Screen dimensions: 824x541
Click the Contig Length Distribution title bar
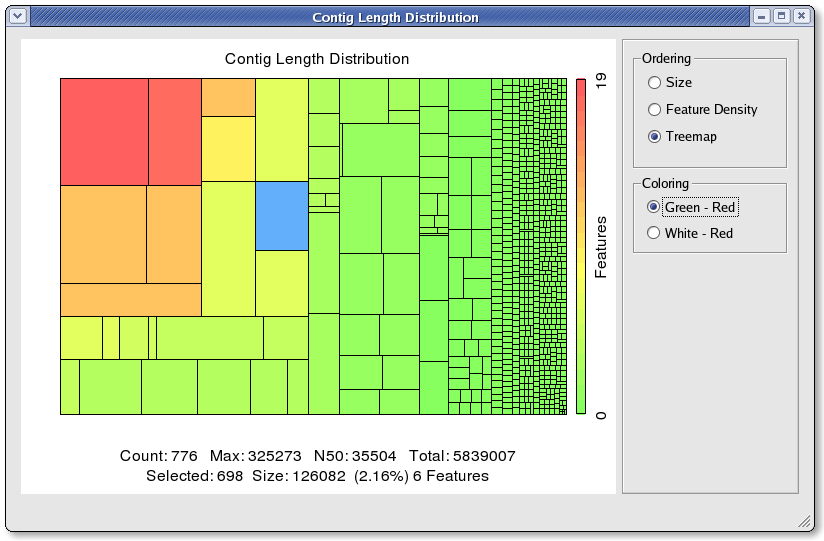pos(395,17)
